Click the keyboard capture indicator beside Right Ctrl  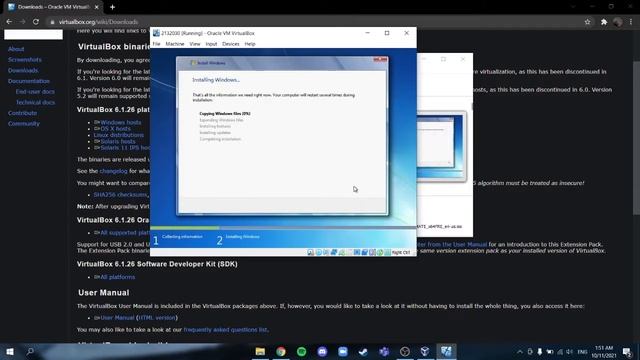(x=388, y=252)
